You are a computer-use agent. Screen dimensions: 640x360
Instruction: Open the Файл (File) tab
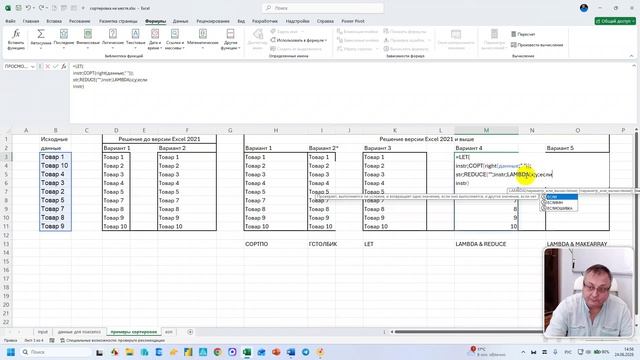[x=10, y=21]
